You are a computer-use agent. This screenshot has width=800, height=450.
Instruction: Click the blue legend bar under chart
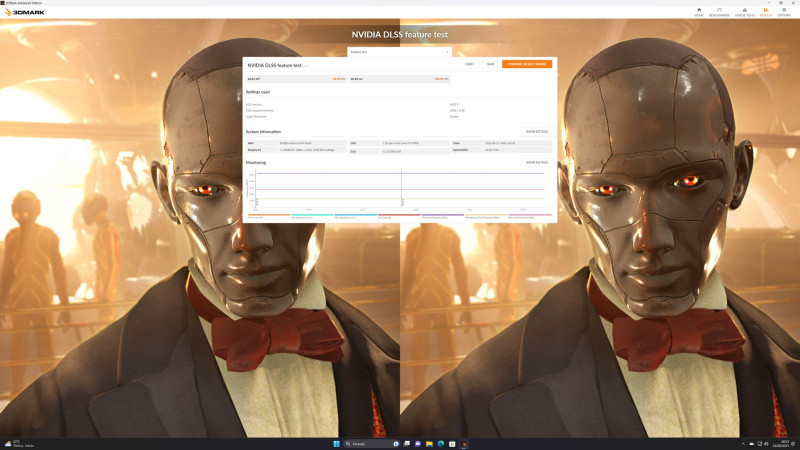tap(356, 215)
